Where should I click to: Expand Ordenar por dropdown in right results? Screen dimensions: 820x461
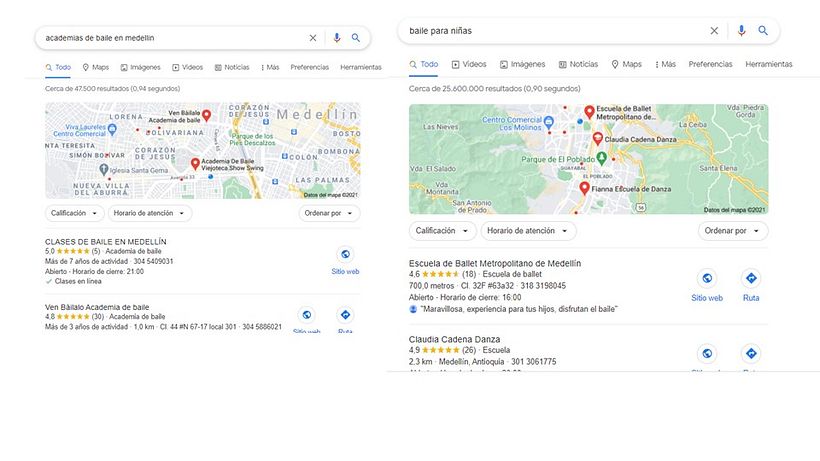tap(733, 231)
